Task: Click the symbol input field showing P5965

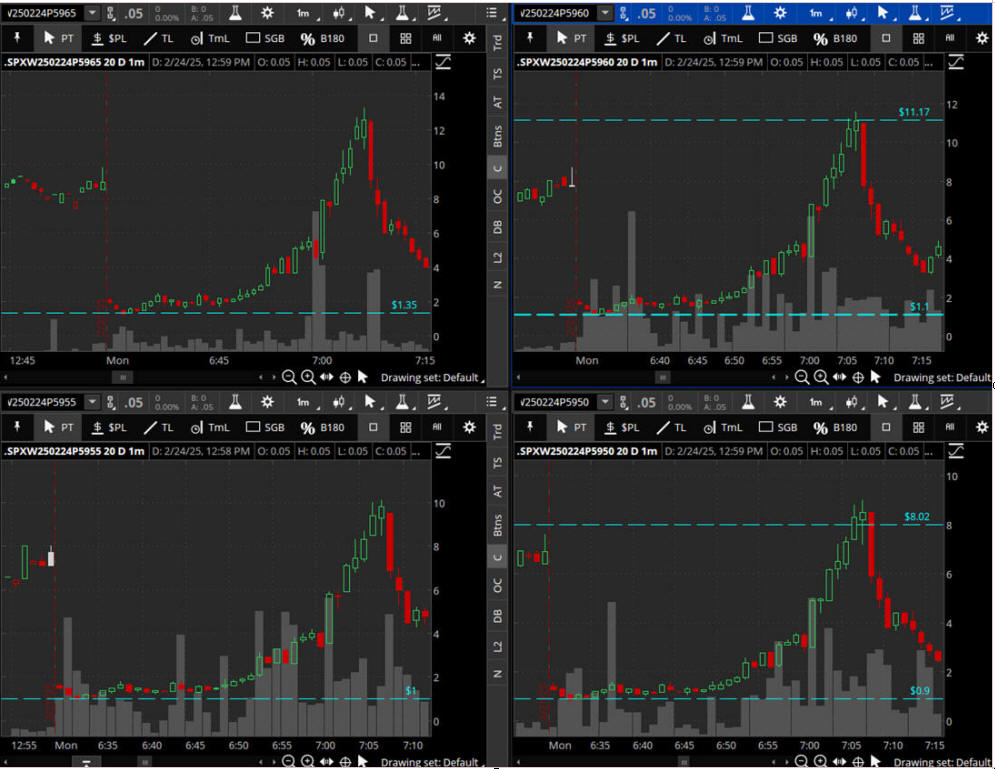Action: (x=43, y=13)
